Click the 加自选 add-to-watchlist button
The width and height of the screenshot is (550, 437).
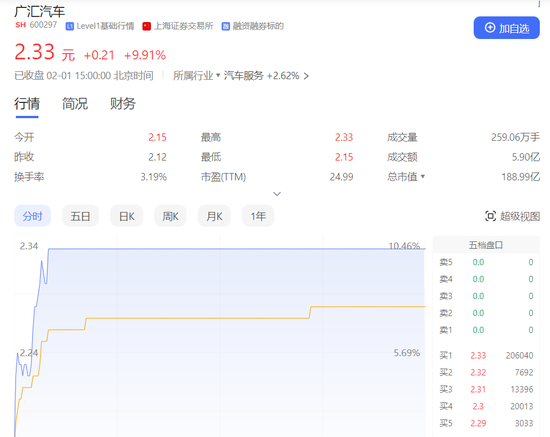click(507, 28)
